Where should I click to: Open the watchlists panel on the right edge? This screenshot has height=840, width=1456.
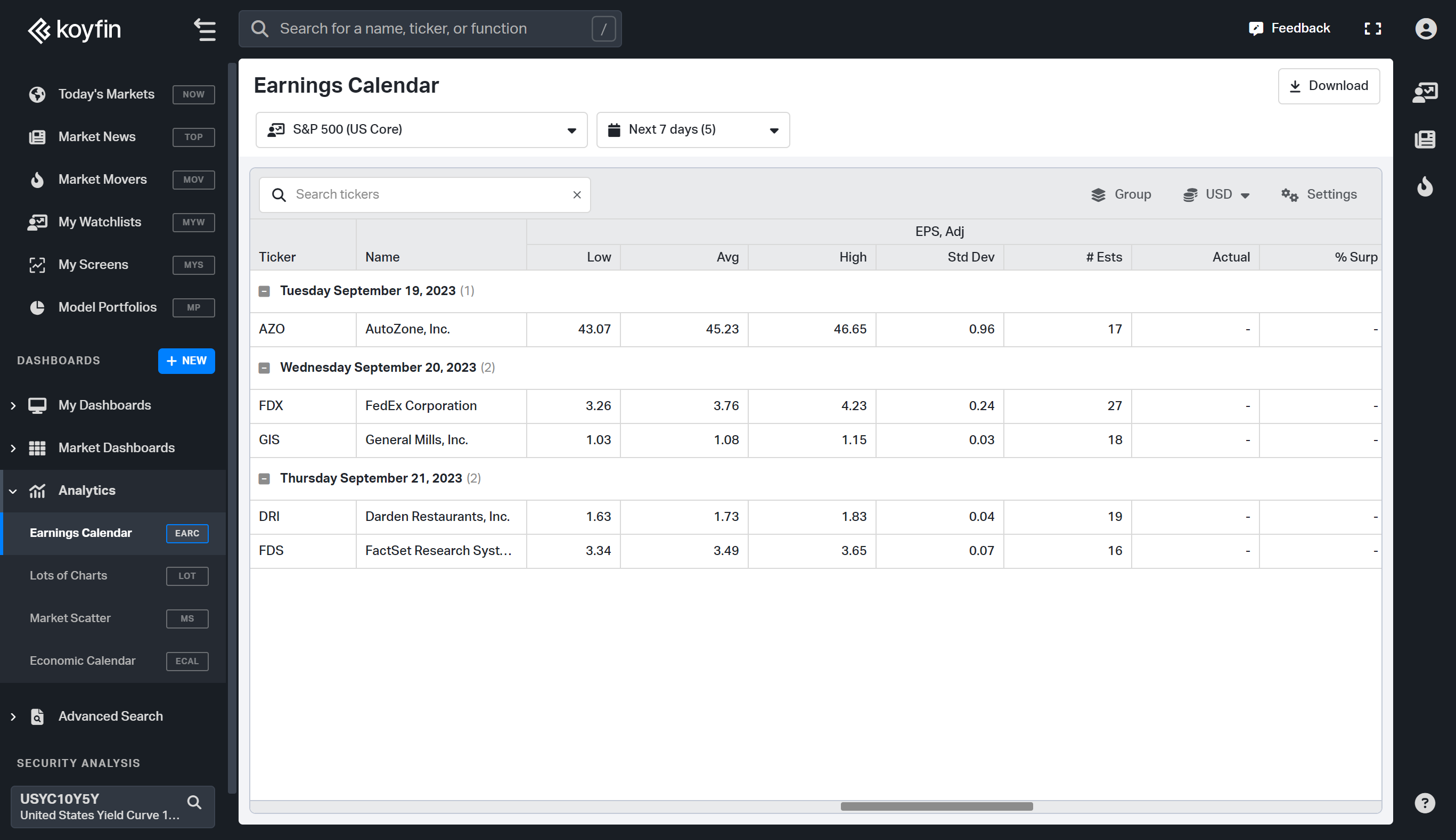pos(1425,92)
